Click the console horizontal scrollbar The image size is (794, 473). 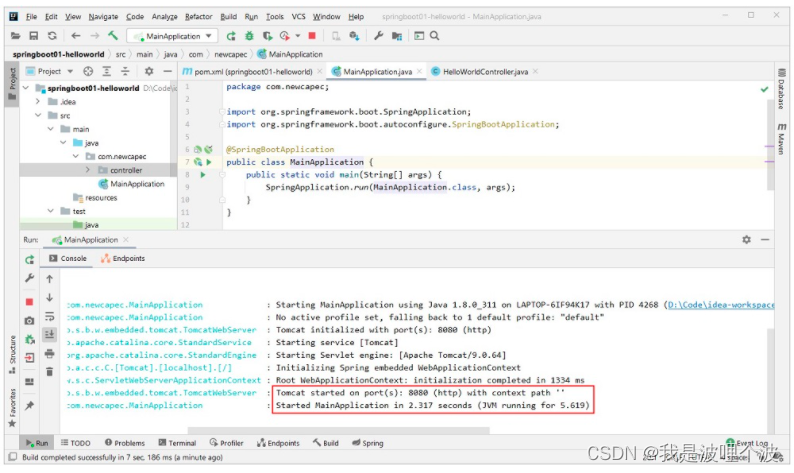338,431
